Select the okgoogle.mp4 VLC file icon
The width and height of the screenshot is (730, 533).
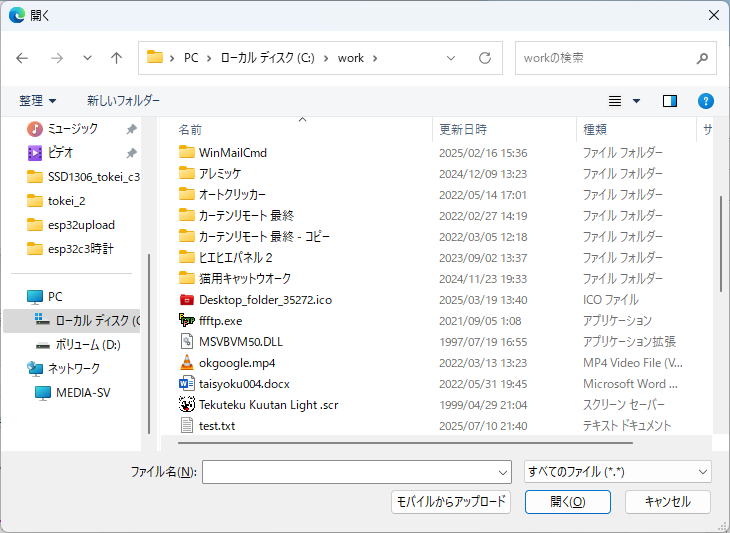(186, 363)
